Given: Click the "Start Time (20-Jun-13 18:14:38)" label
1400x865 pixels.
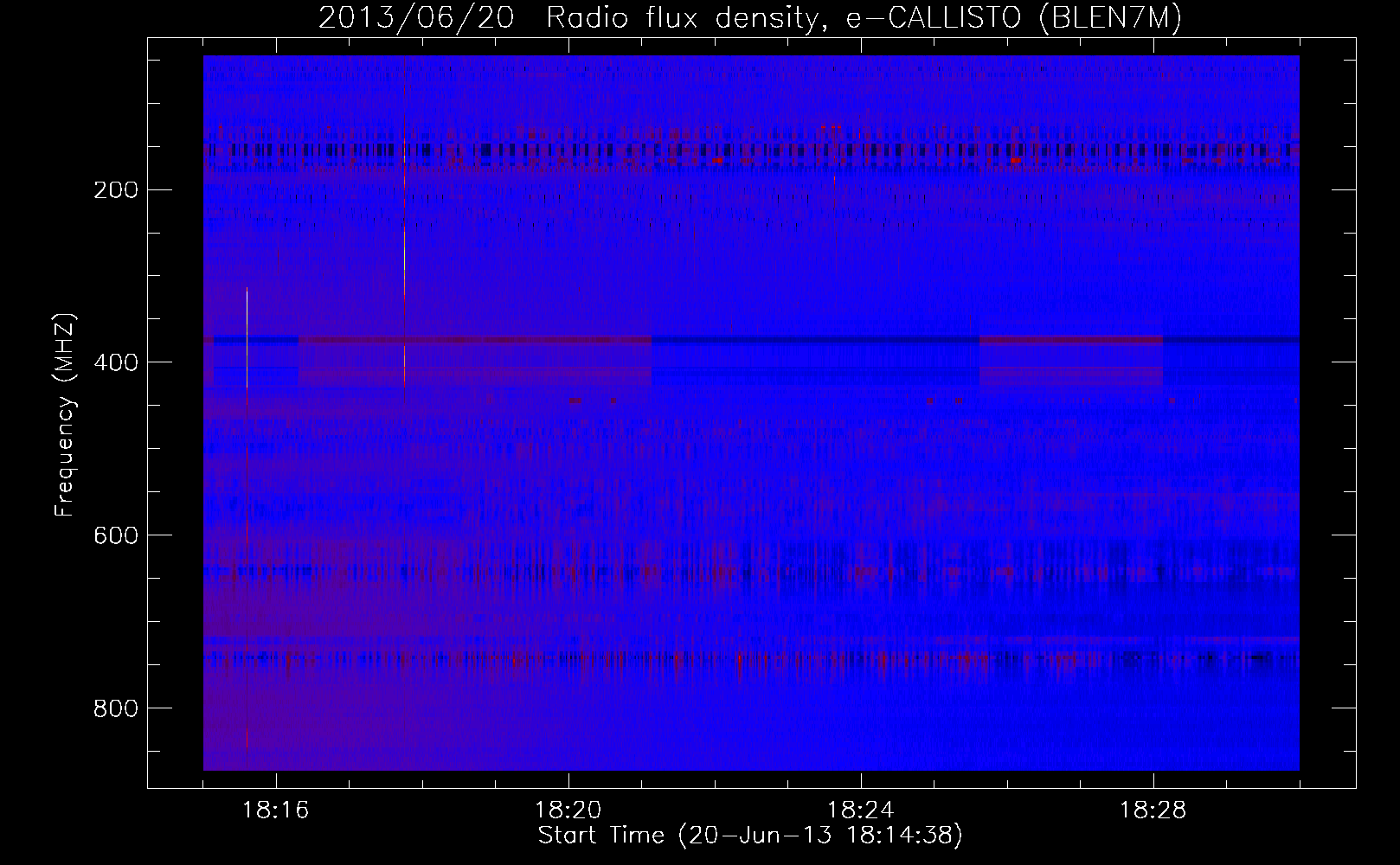Looking at the screenshot, I should pos(750,836).
